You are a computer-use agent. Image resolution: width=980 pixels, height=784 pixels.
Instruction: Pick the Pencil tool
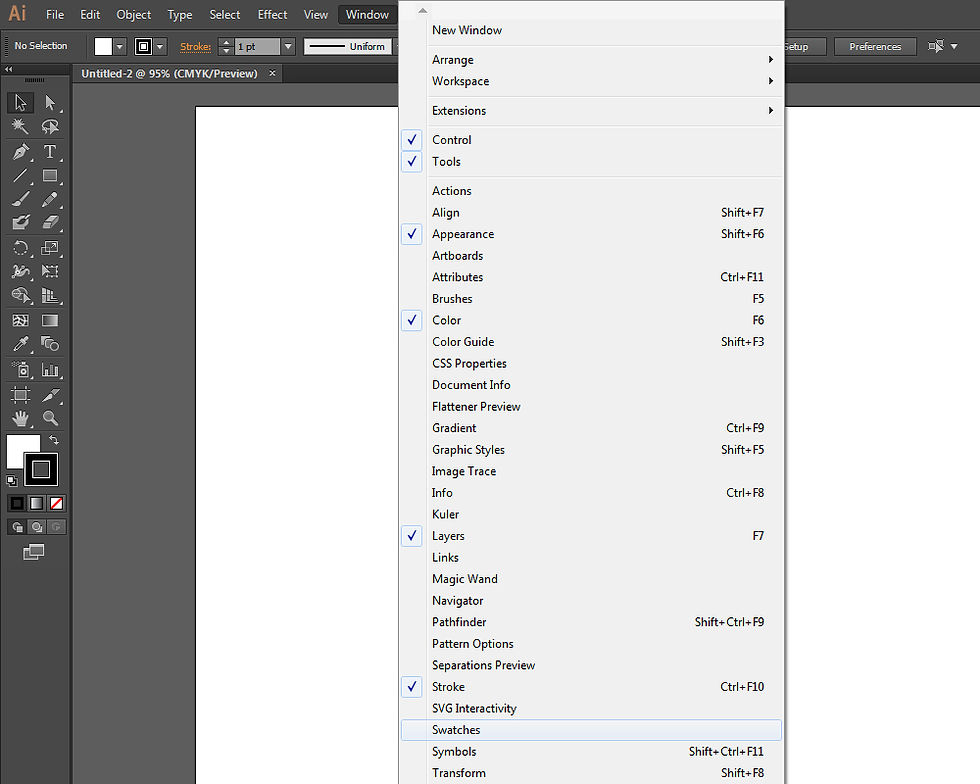50,199
